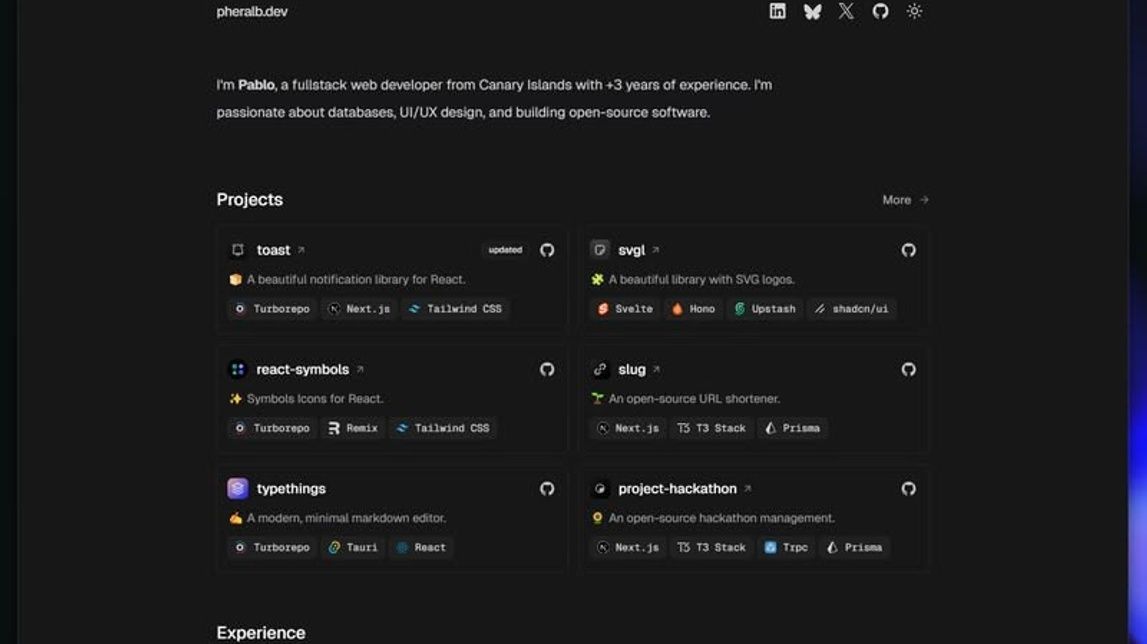Click the Turborepo tag on typethings
This screenshot has height=644, width=1147.
pyautogui.click(x=272, y=547)
